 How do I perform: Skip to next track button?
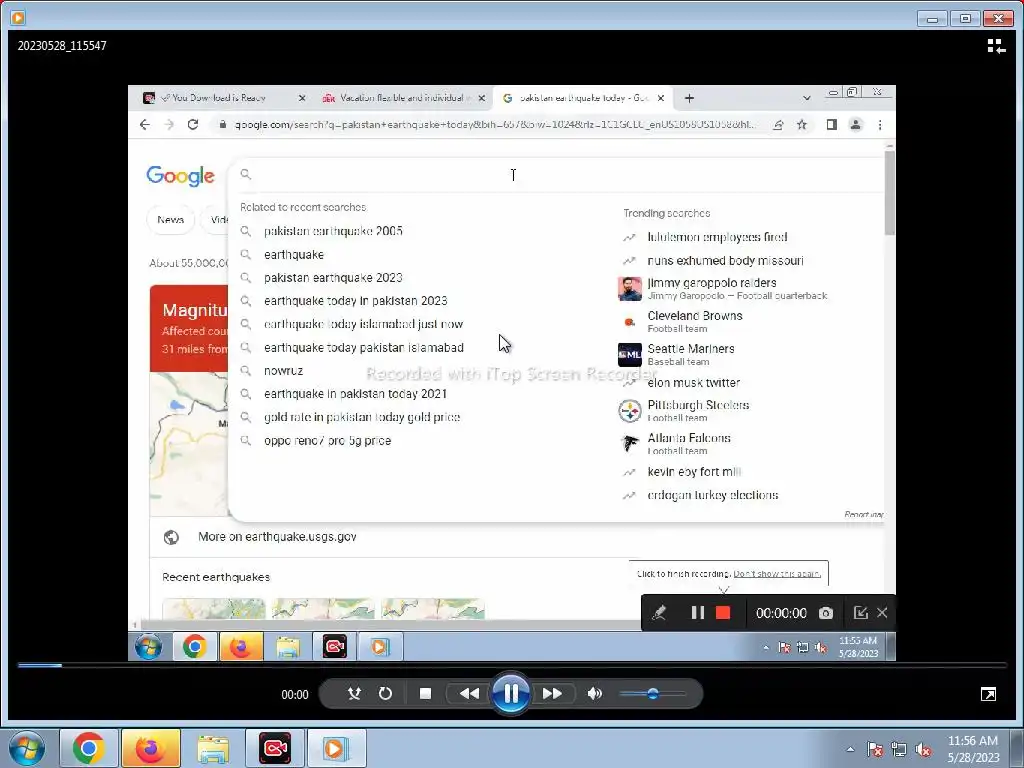(x=552, y=694)
